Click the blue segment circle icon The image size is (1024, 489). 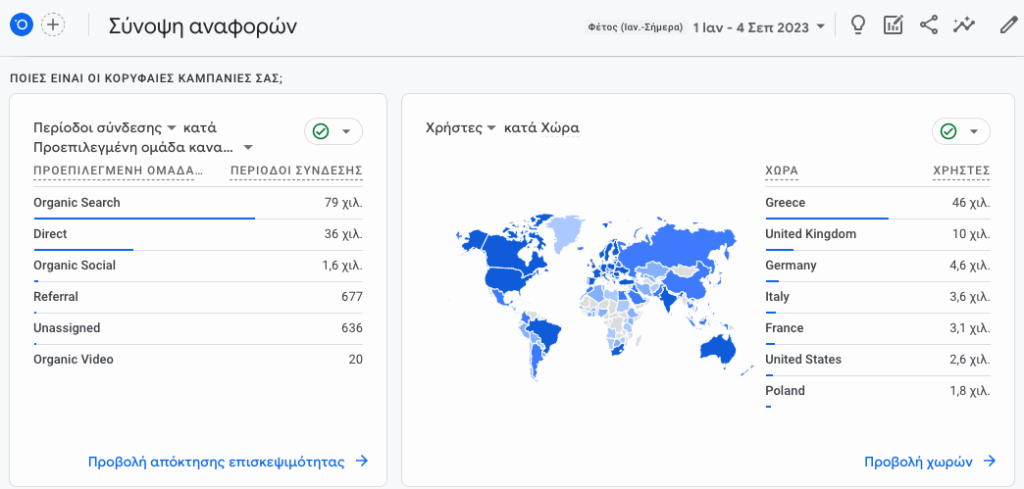(x=21, y=26)
